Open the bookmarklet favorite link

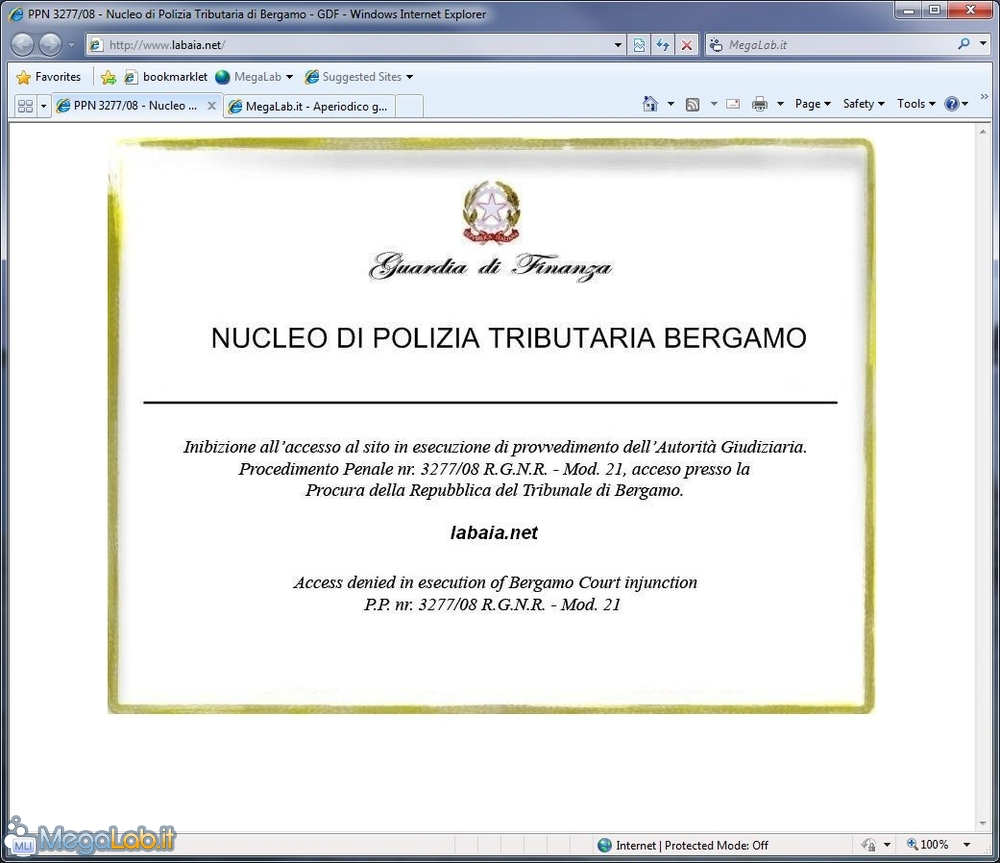click(166, 77)
